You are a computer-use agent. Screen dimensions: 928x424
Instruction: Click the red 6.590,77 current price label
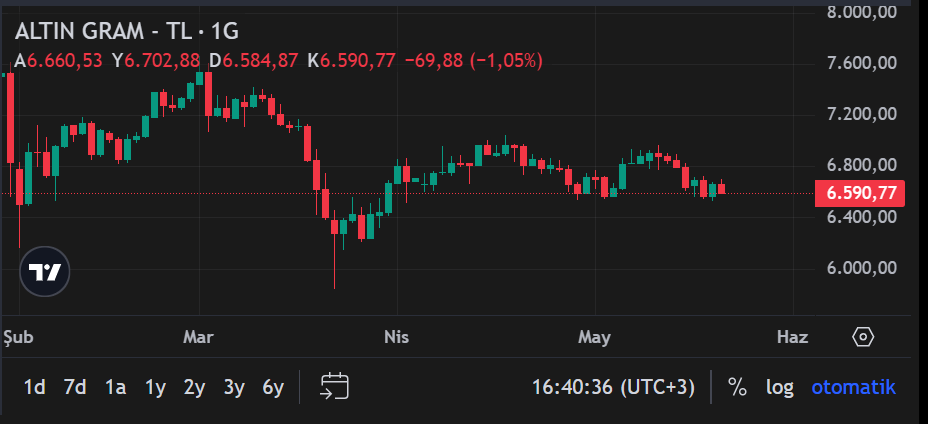tap(859, 194)
